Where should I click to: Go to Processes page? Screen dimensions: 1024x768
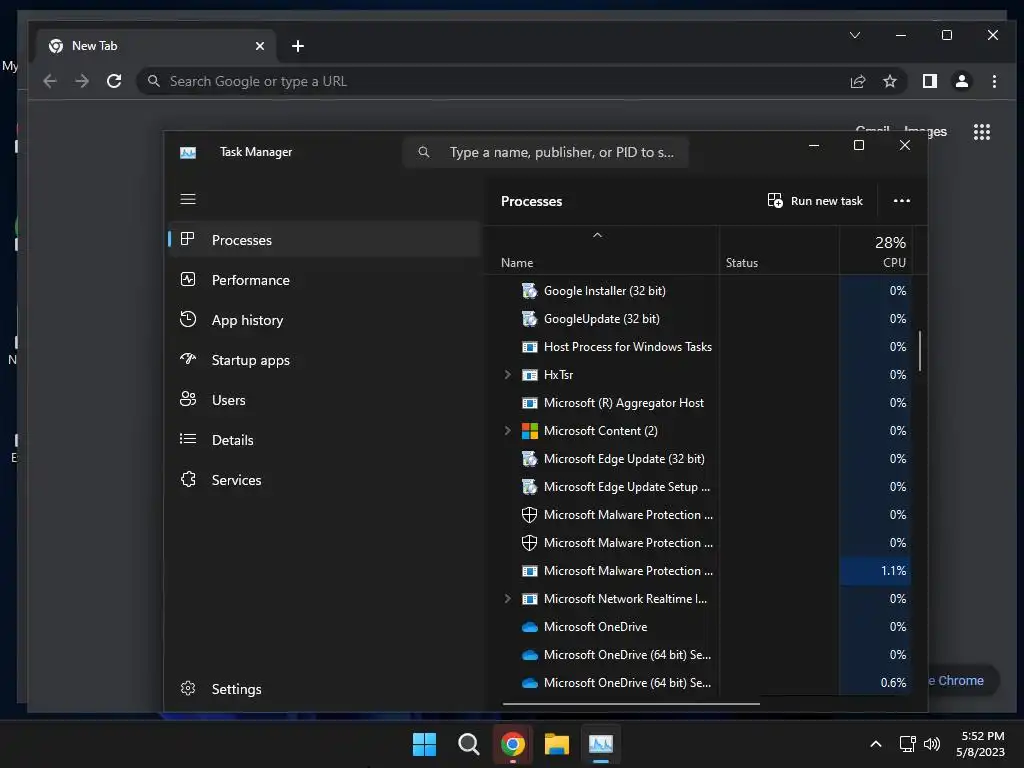pyautogui.click(x=325, y=240)
